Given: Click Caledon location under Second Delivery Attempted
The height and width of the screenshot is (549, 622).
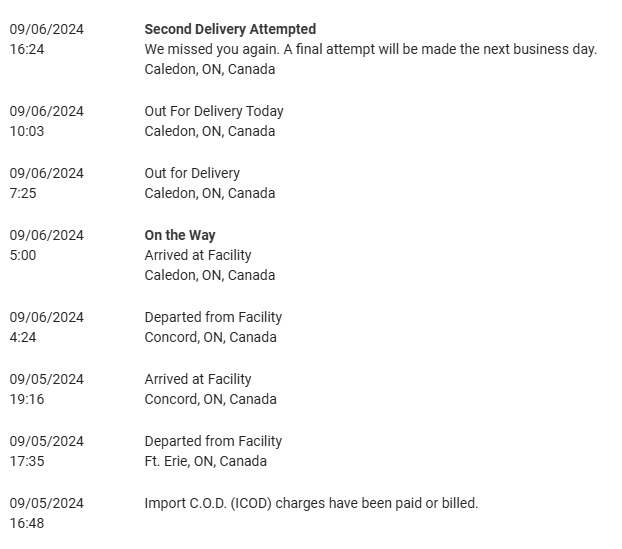Looking at the screenshot, I should tap(210, 69).
